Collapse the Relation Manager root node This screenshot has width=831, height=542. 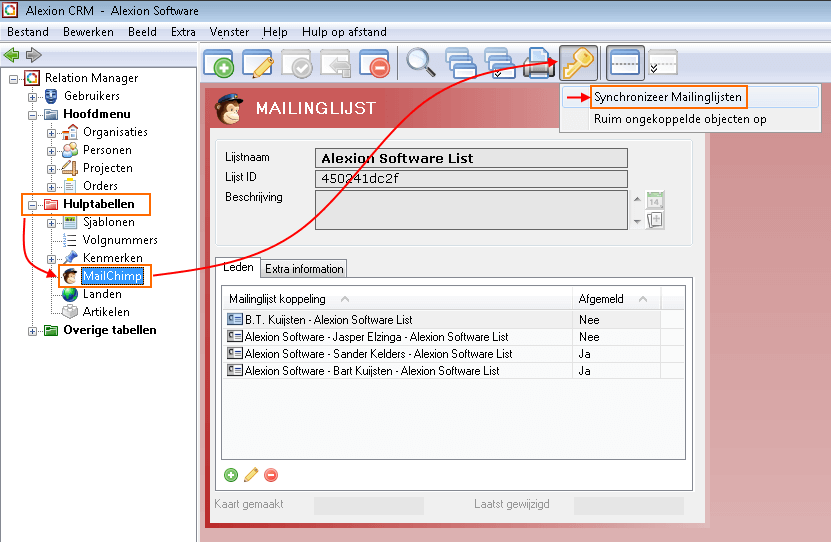(13, 79)
